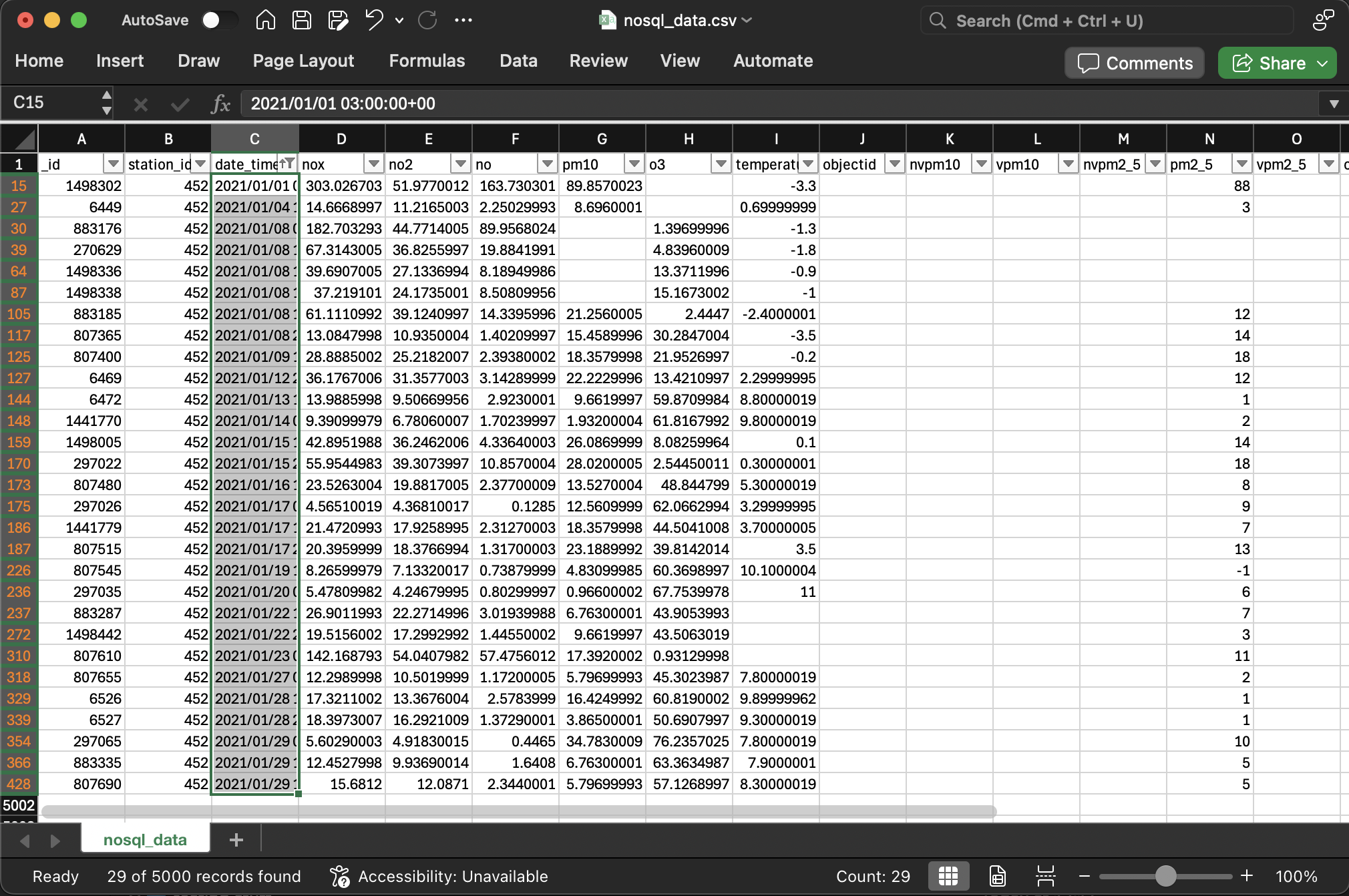Click the Redo arrow icon
1349x896 pixels.
pos(427,21)
